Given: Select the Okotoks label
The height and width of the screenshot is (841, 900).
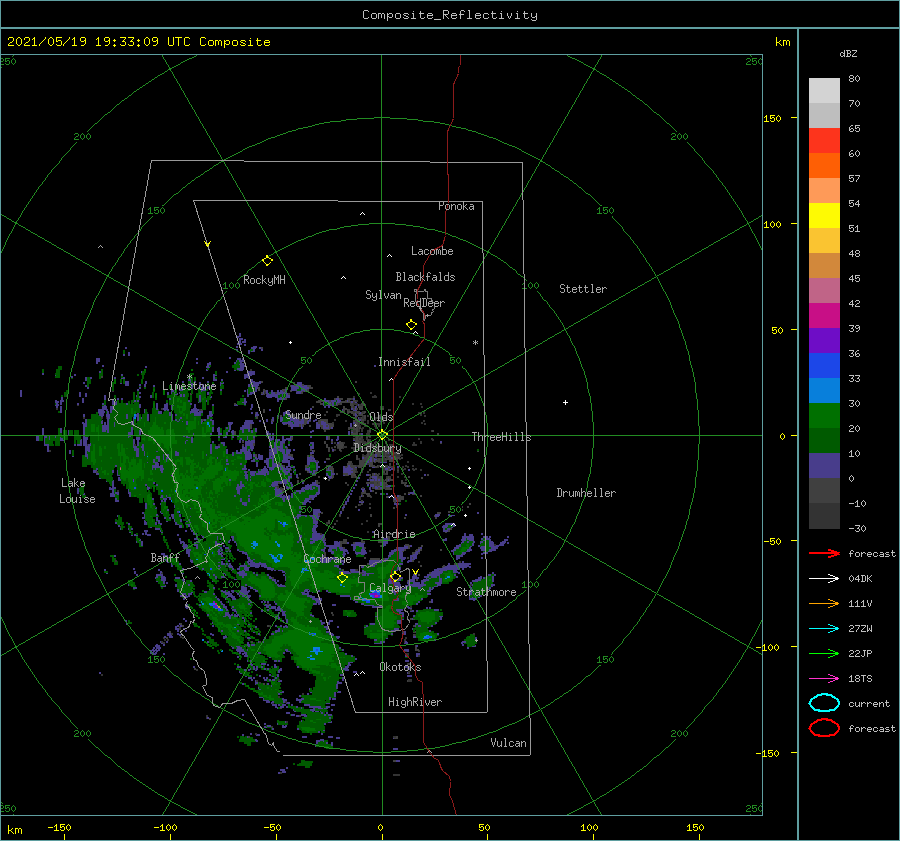Looking at the screenshot, I should tap(400, 667).
